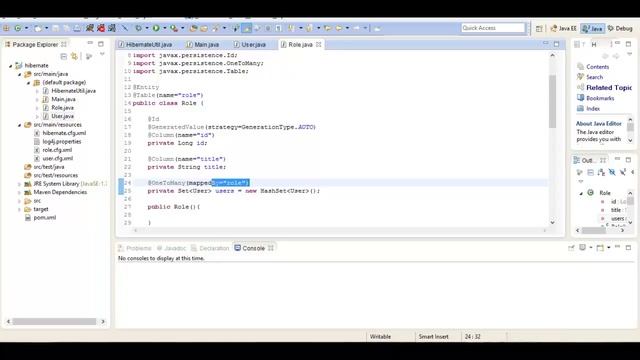Screen dimensions: 640x360
Task: Click the Search icon in Help panel
Action: (580, 77)
